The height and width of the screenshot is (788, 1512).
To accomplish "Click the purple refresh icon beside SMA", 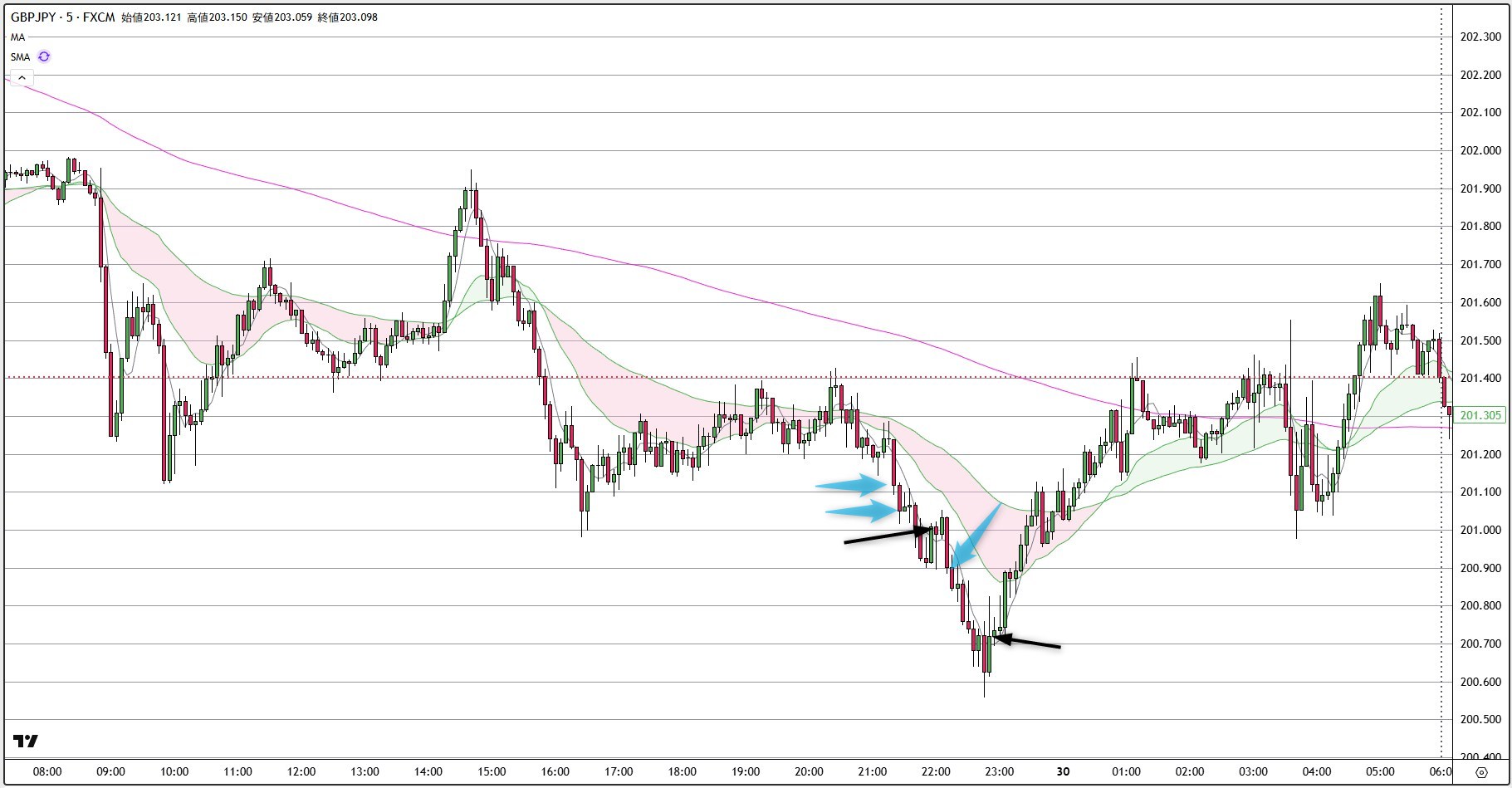I will pos(44,56).
